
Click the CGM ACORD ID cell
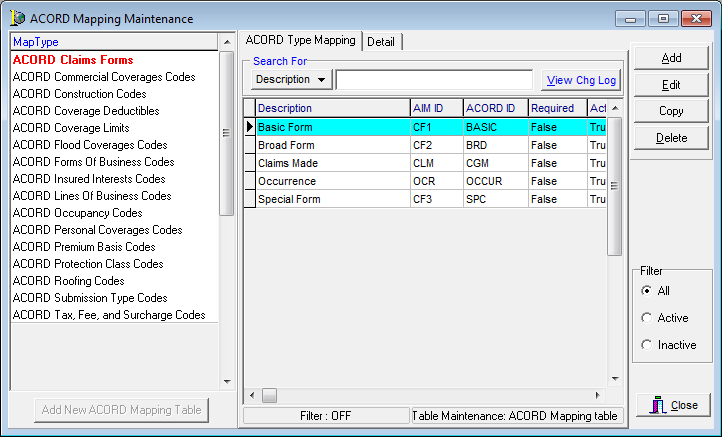click(x=495, y=163)
